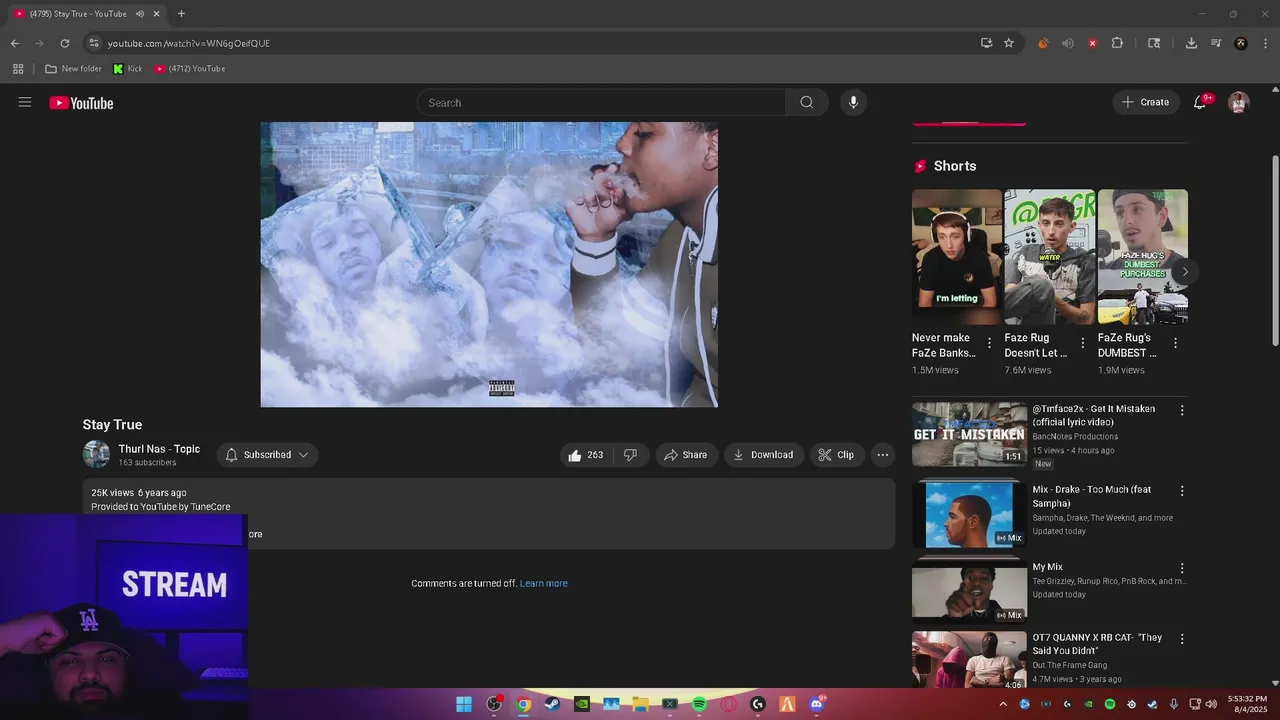Open the Windows Start menu
The height and width of the screenshot is (720, 1280).
pyautogui.click(x=464, y=704)
